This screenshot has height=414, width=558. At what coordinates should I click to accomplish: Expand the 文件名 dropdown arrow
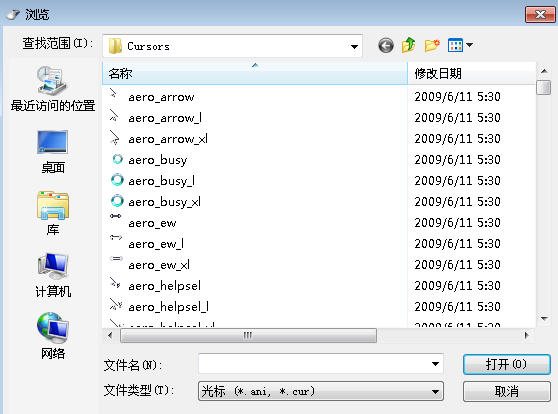pos(435,364)
